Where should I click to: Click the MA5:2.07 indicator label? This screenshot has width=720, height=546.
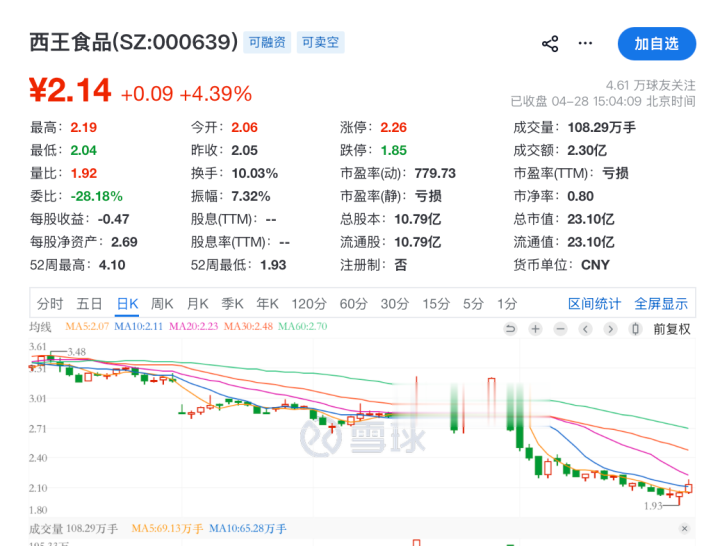[x=87, y=326]
